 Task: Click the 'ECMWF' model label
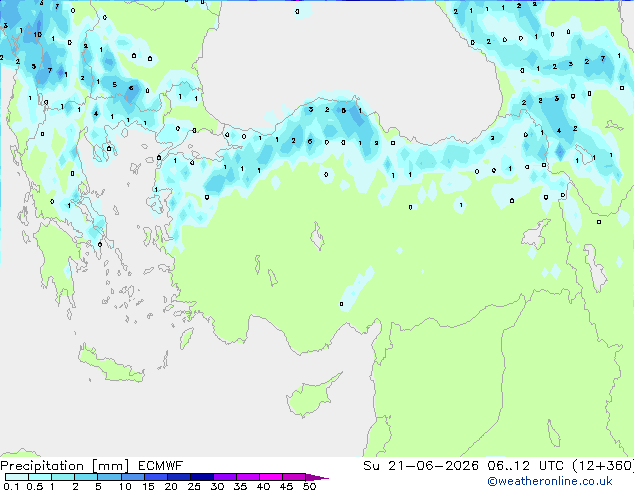coord(160,466)
